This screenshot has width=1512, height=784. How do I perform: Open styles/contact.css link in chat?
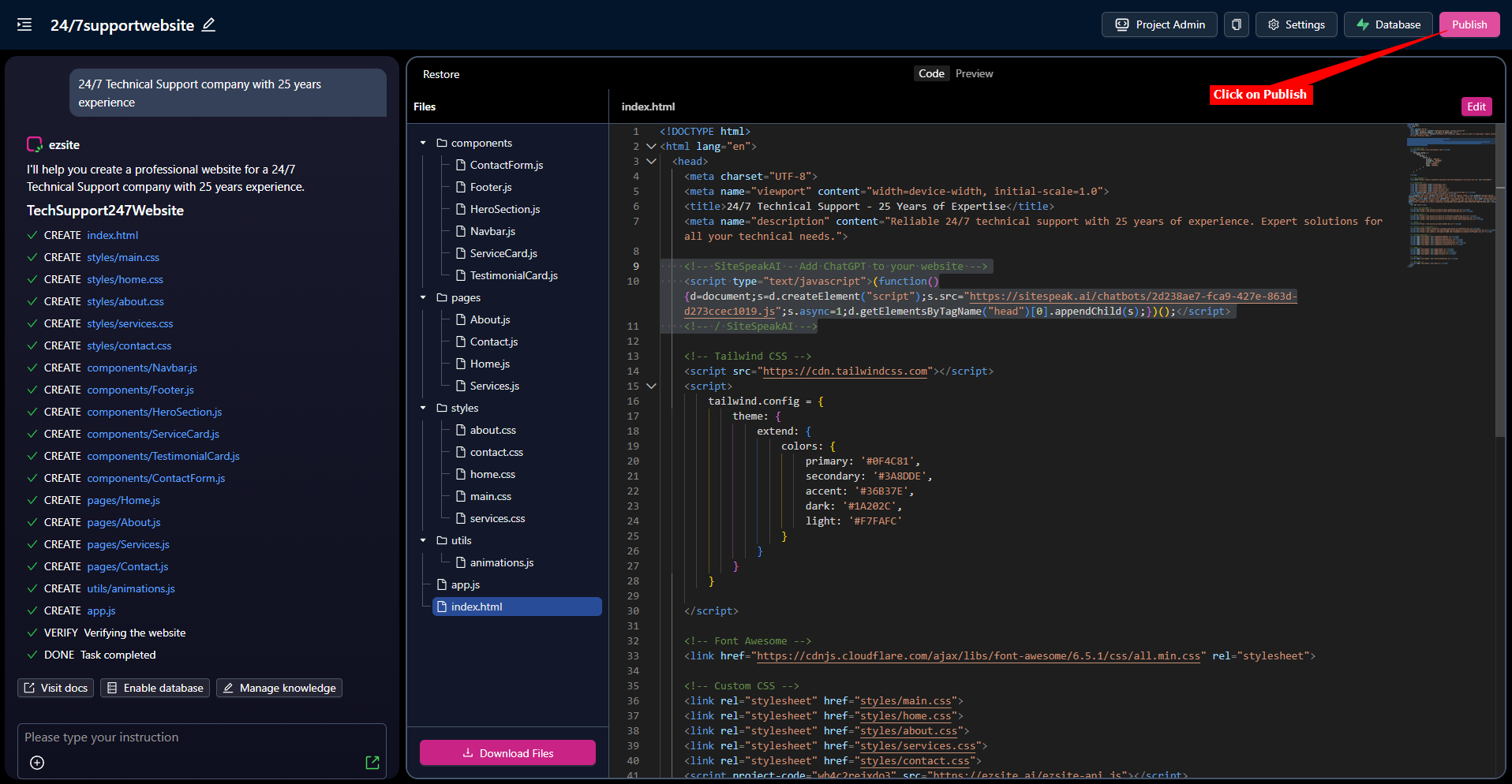(x=129, y=345)
